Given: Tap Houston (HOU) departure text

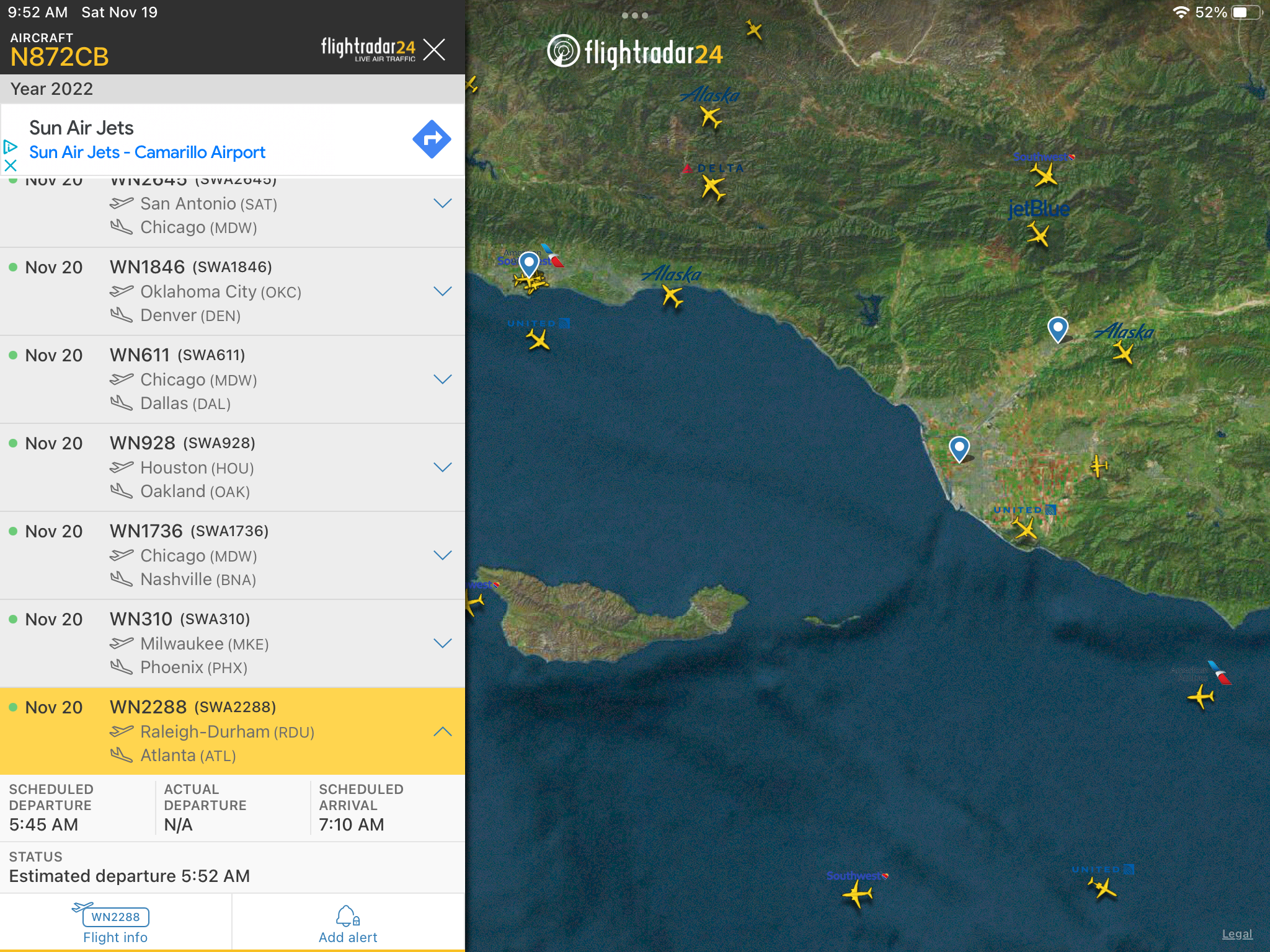Looking at the screenshot, I should click(197, 468).
